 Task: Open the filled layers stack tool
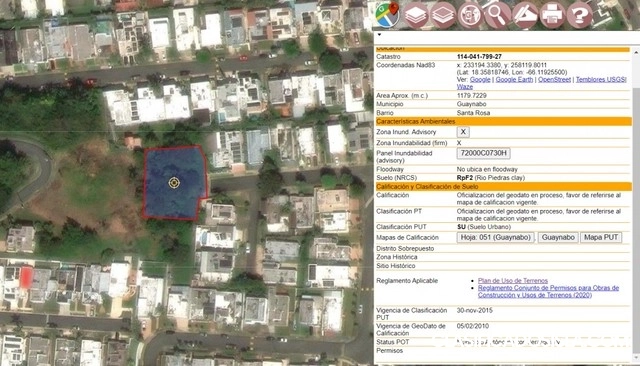click(x=416, y=15)
